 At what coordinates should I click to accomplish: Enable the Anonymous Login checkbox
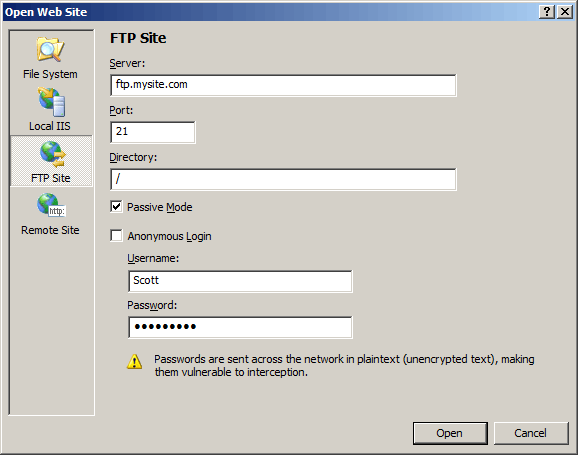click(x=116, y=236)
